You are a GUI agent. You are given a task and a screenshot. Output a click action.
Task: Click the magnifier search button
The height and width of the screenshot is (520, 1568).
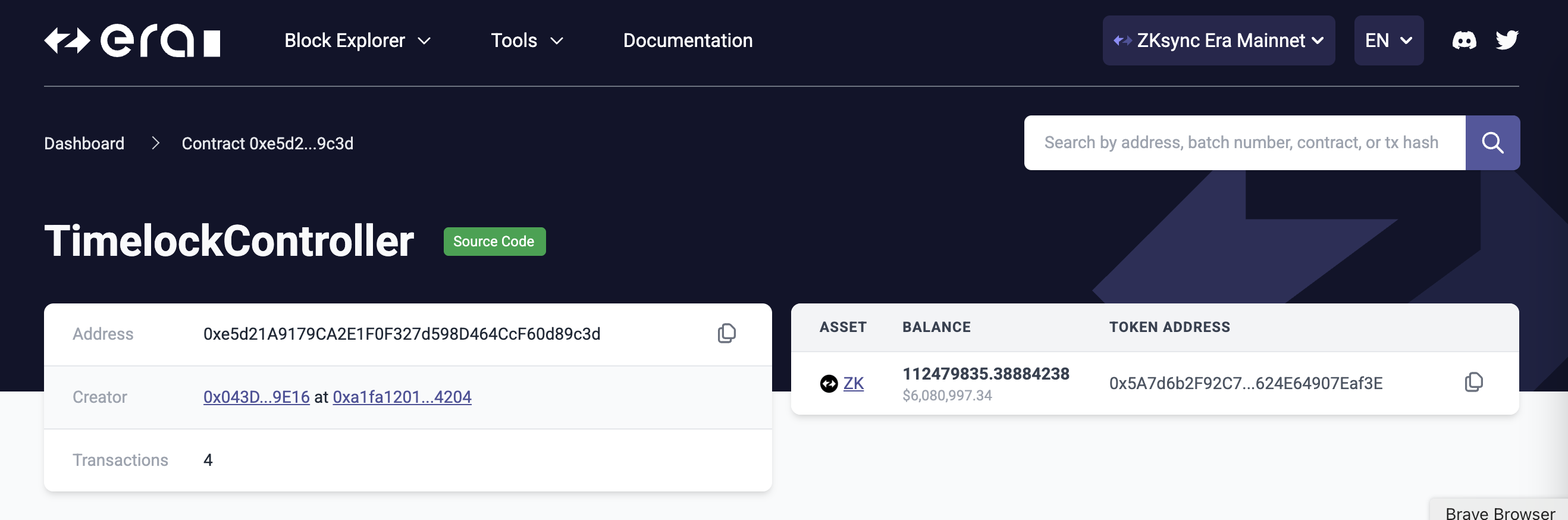(x=1492, y=142)
